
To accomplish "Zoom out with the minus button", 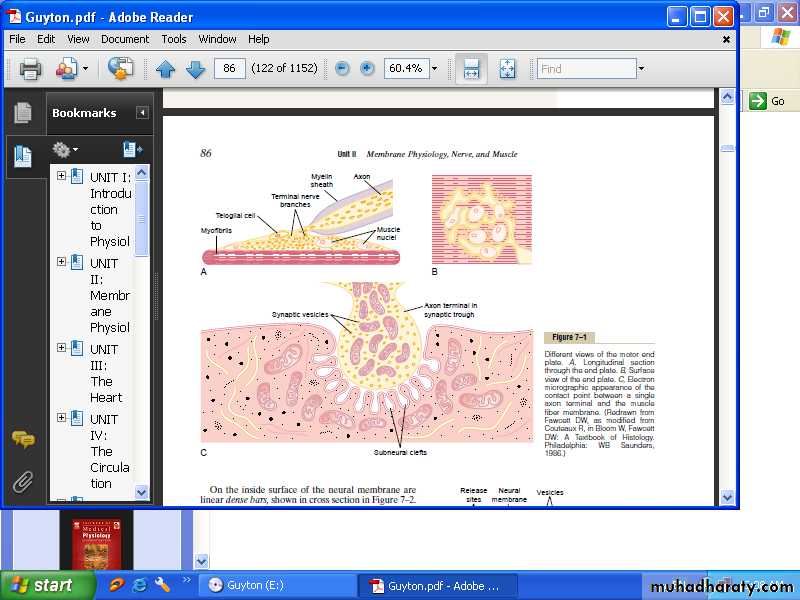I will click(342, 69).
